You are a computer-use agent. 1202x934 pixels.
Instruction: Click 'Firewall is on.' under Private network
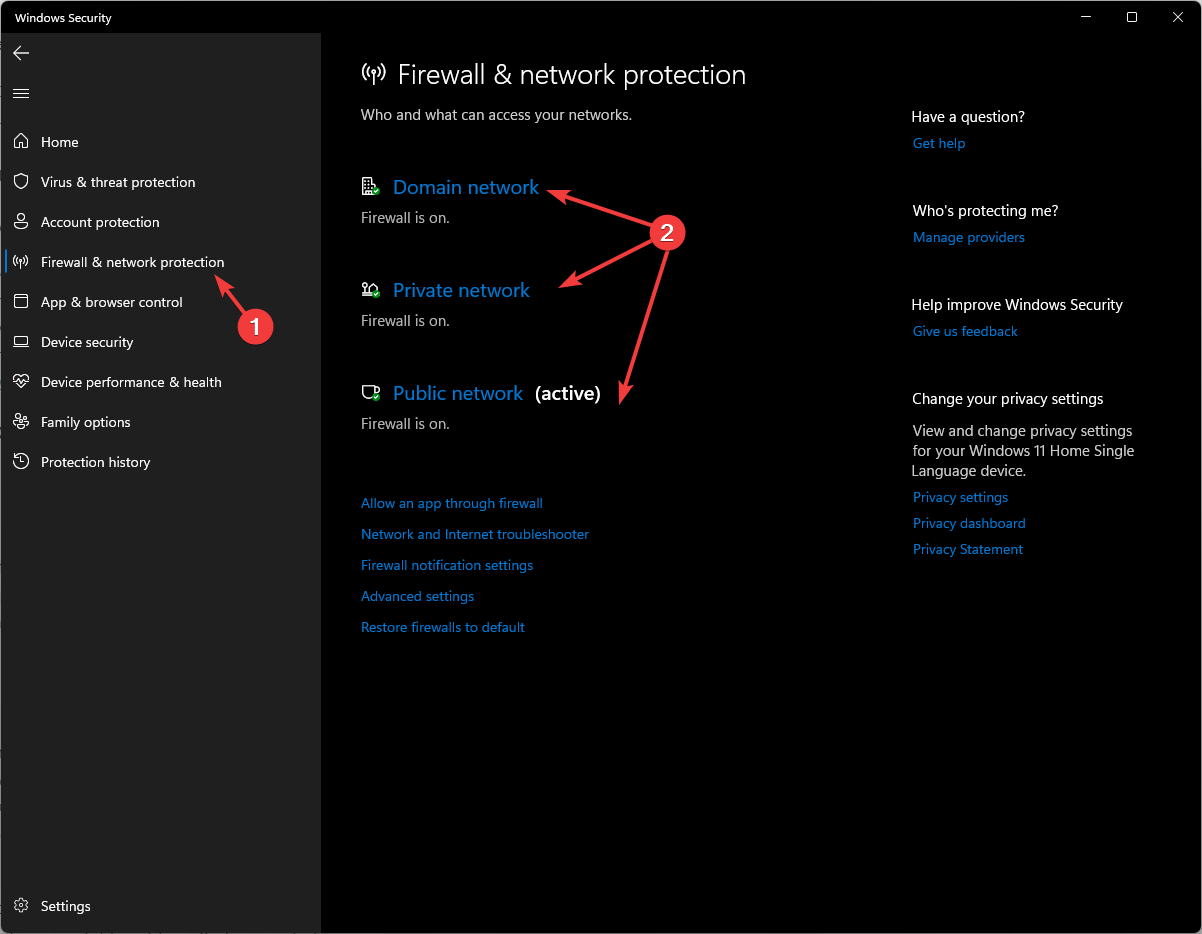tap(405, 320)
